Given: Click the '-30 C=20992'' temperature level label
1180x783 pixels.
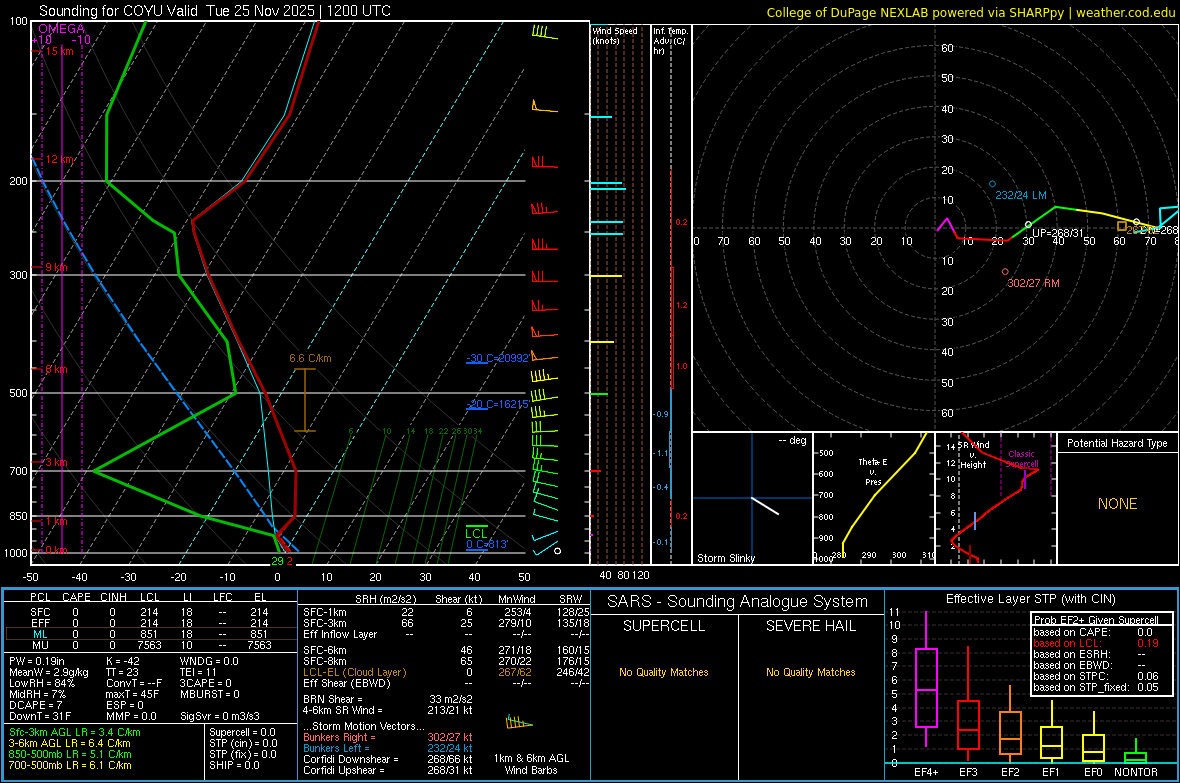Looking at the screenshot, I should [497, 358].
